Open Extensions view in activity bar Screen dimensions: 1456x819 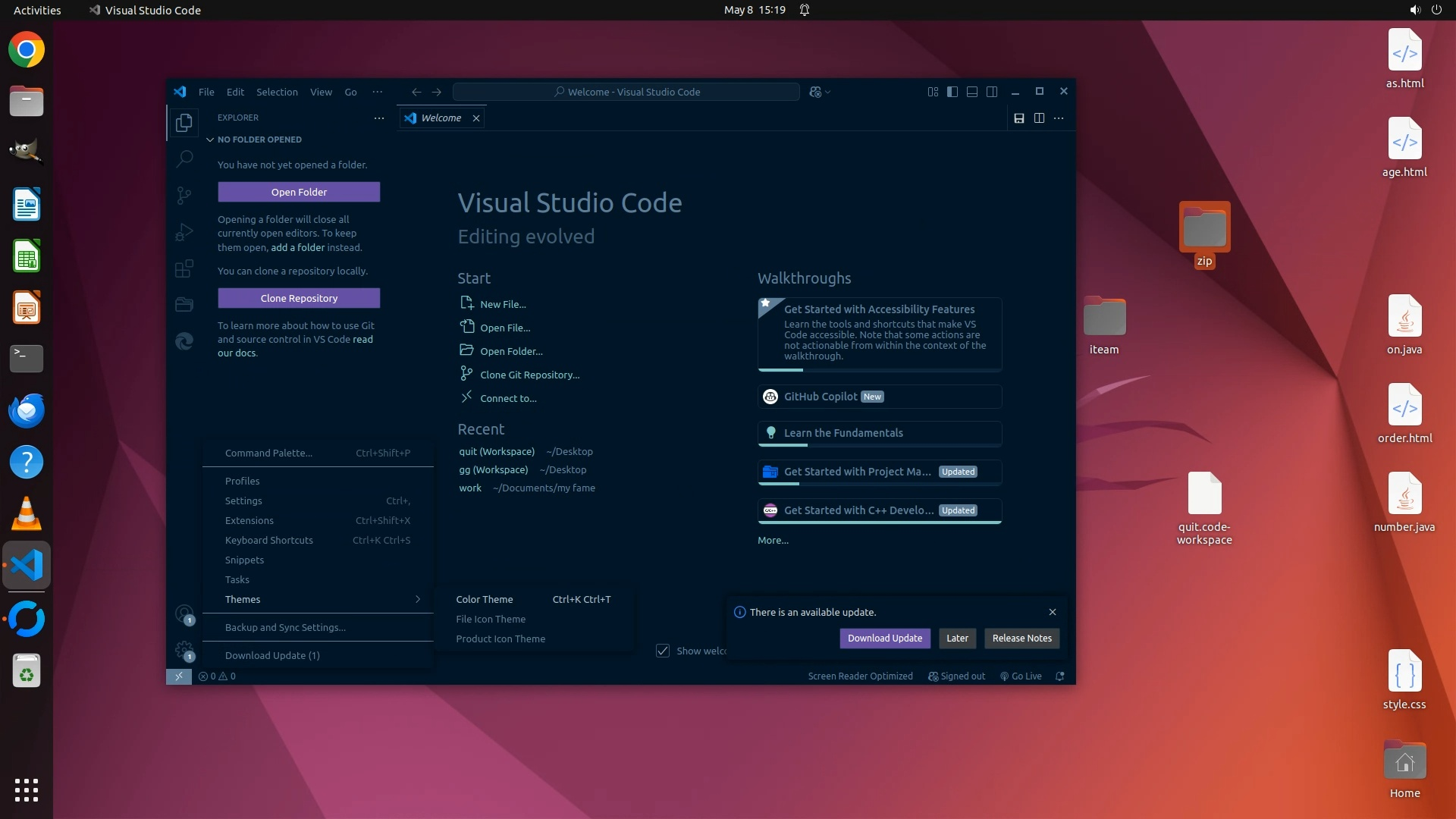coord(184,268)
